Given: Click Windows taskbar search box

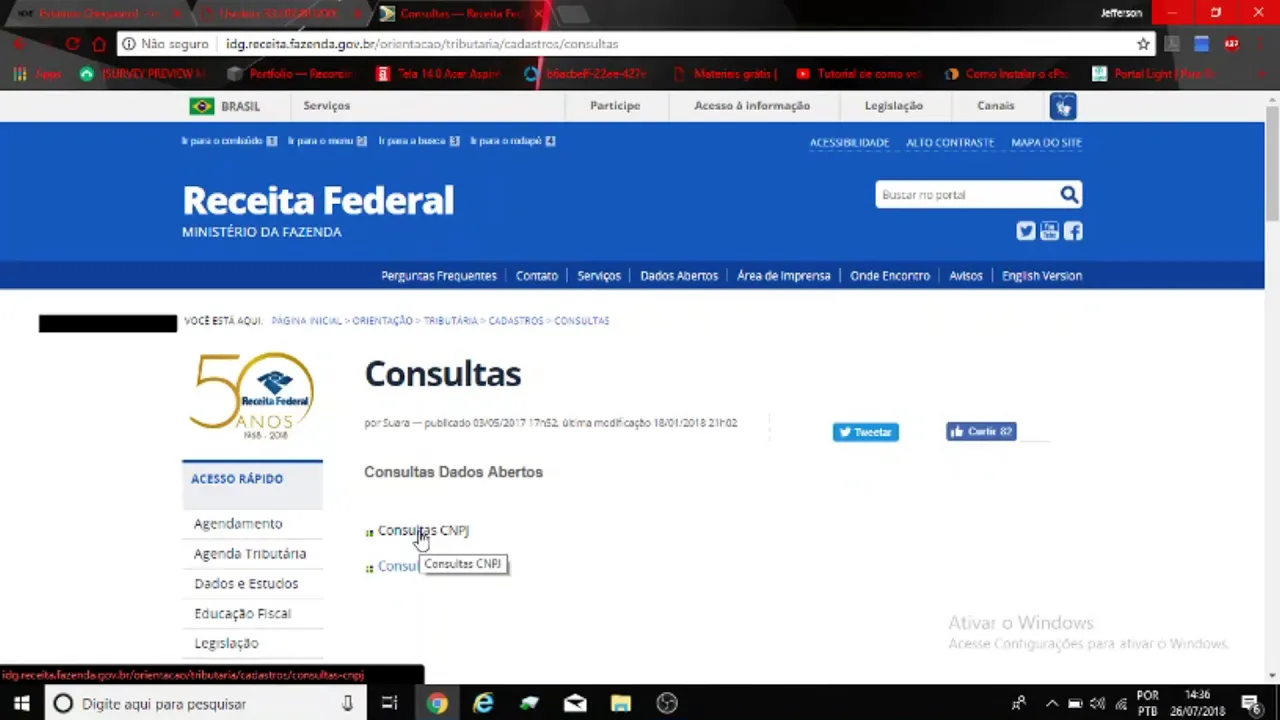Looking at the screenshot, I should coord(205,704).
